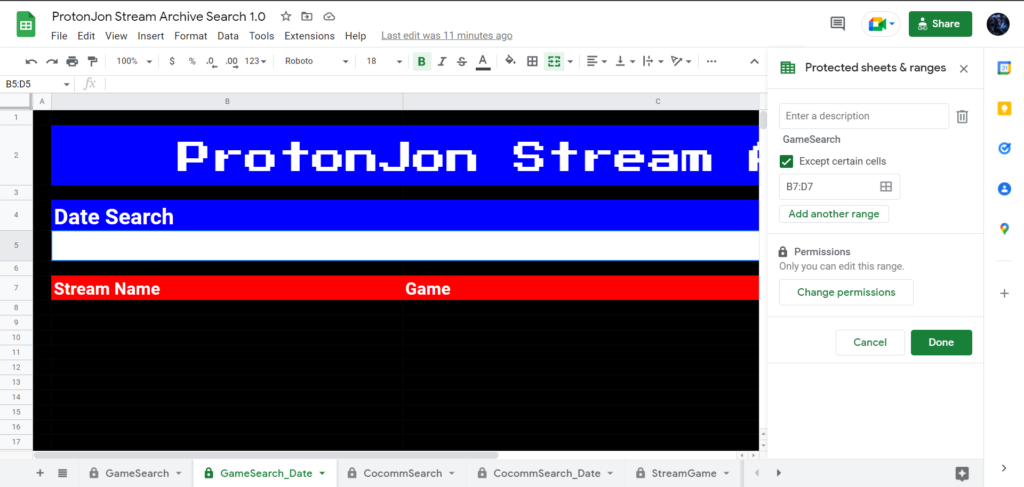This screenshot has width=1024, height=487.
Task: Switch to the CocommSearch sheet tab
Action: pos(402,473)
